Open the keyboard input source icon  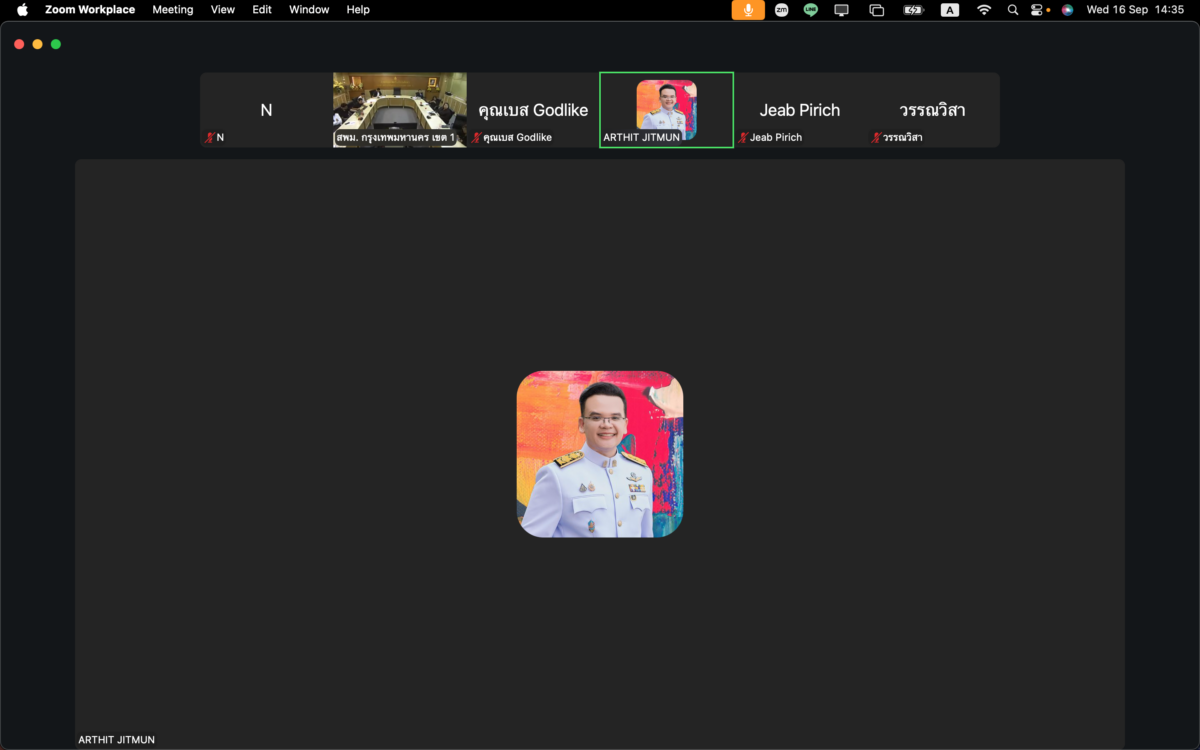point(950,10)
